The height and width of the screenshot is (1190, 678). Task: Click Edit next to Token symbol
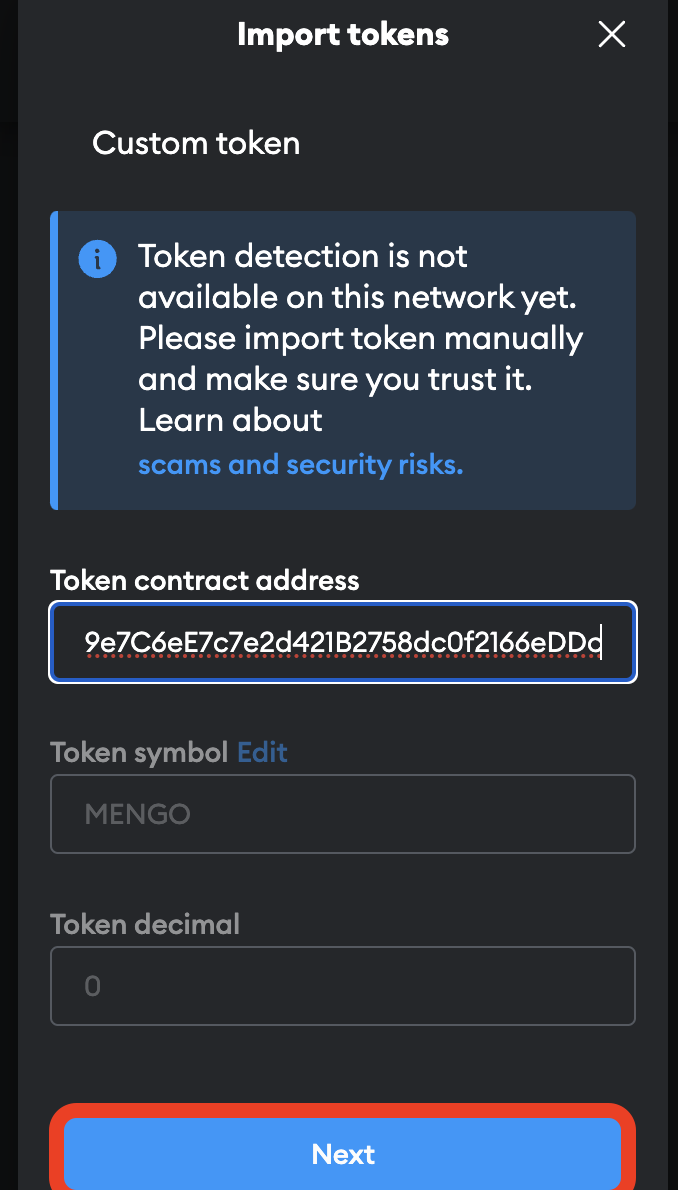(262, 752)
